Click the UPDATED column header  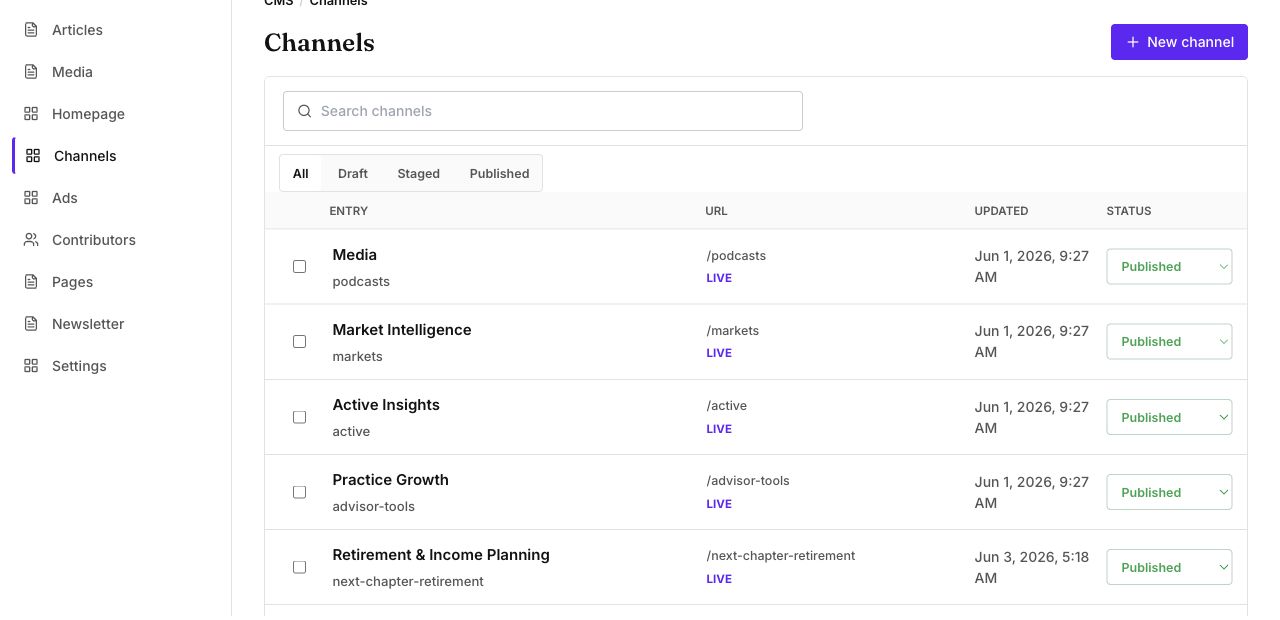[1001, 211]
